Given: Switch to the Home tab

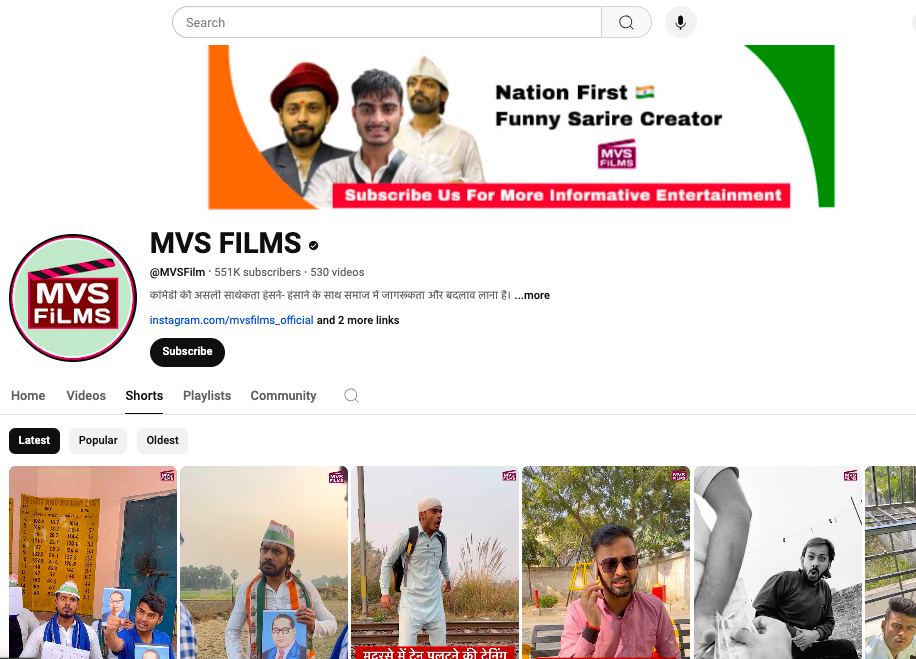Looking at the screenshot, I should (x=28, y=396).
